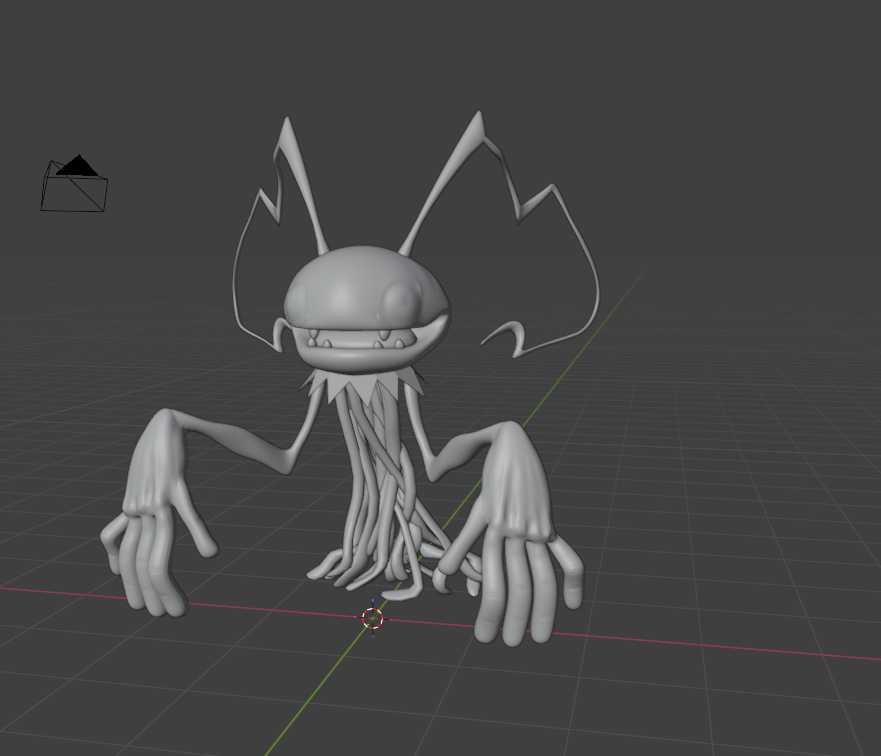Viewport: 881px width, 756px height.
Task: Select the camera object in the viewport
Action: [x=74, y=184]
